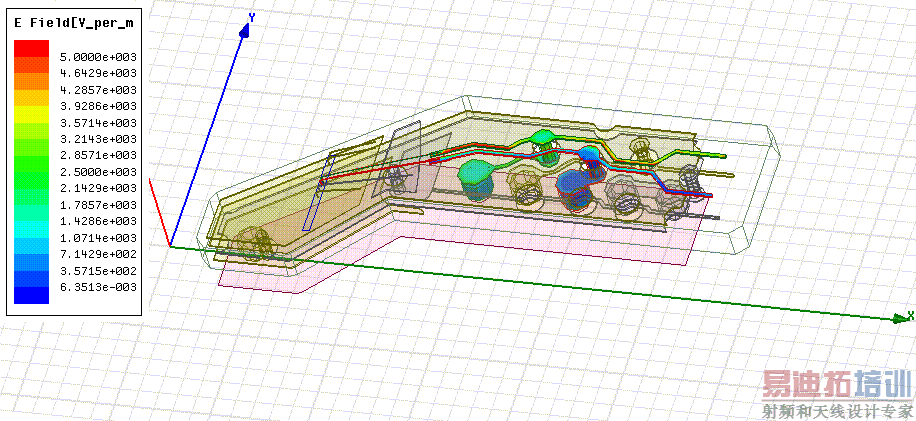Image resolution: width=916 pixels, height=421 pixels.
Task: Click the legend value 3.9286e+003
Action: pos(98,106)
